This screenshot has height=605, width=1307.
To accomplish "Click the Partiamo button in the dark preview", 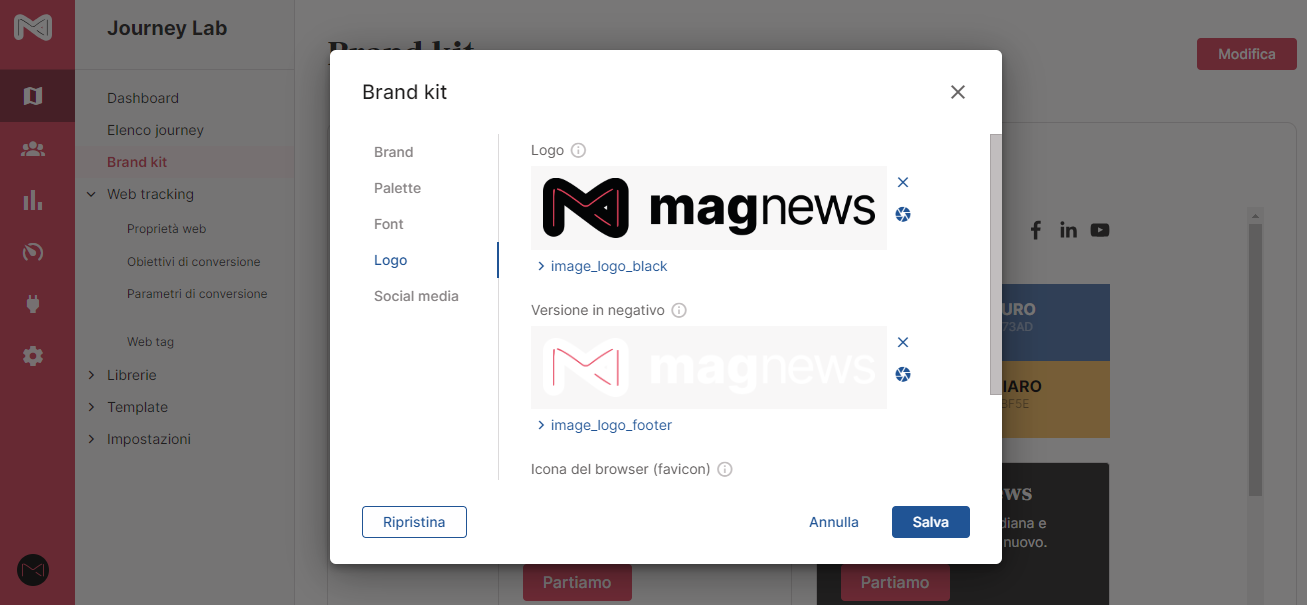I will [895, 582].
